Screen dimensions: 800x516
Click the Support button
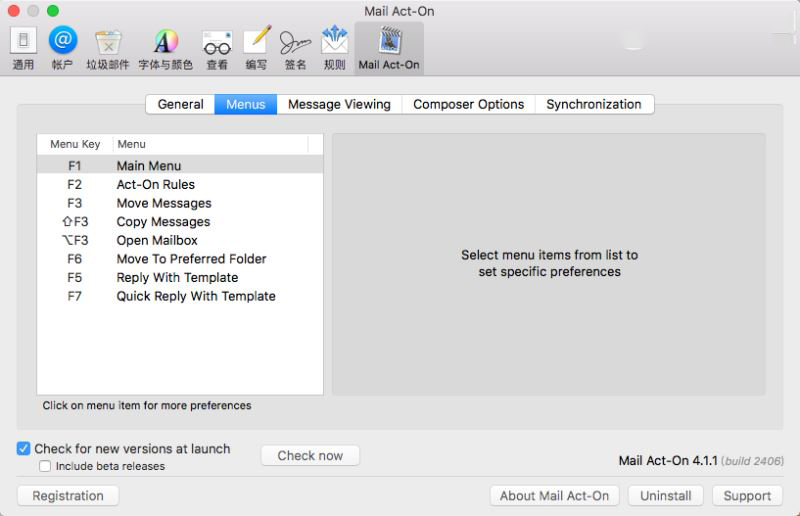(747, 496)
